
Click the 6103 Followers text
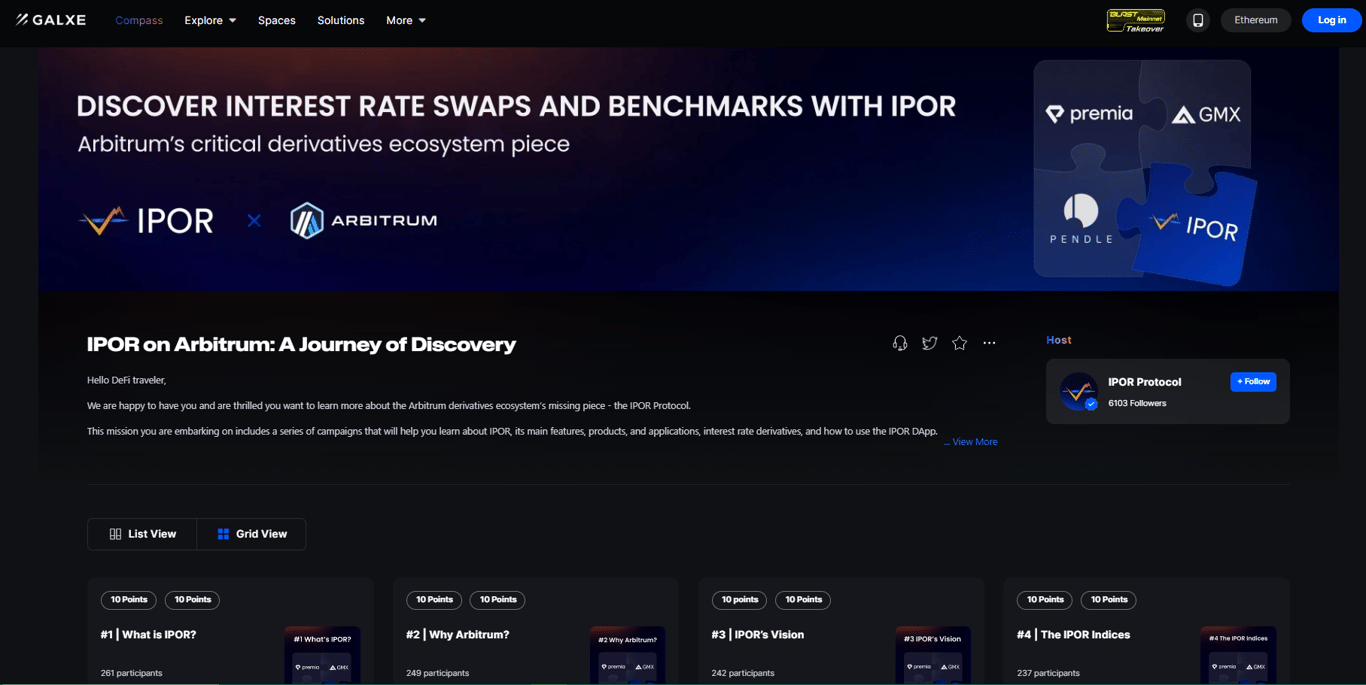[1137, 403]
